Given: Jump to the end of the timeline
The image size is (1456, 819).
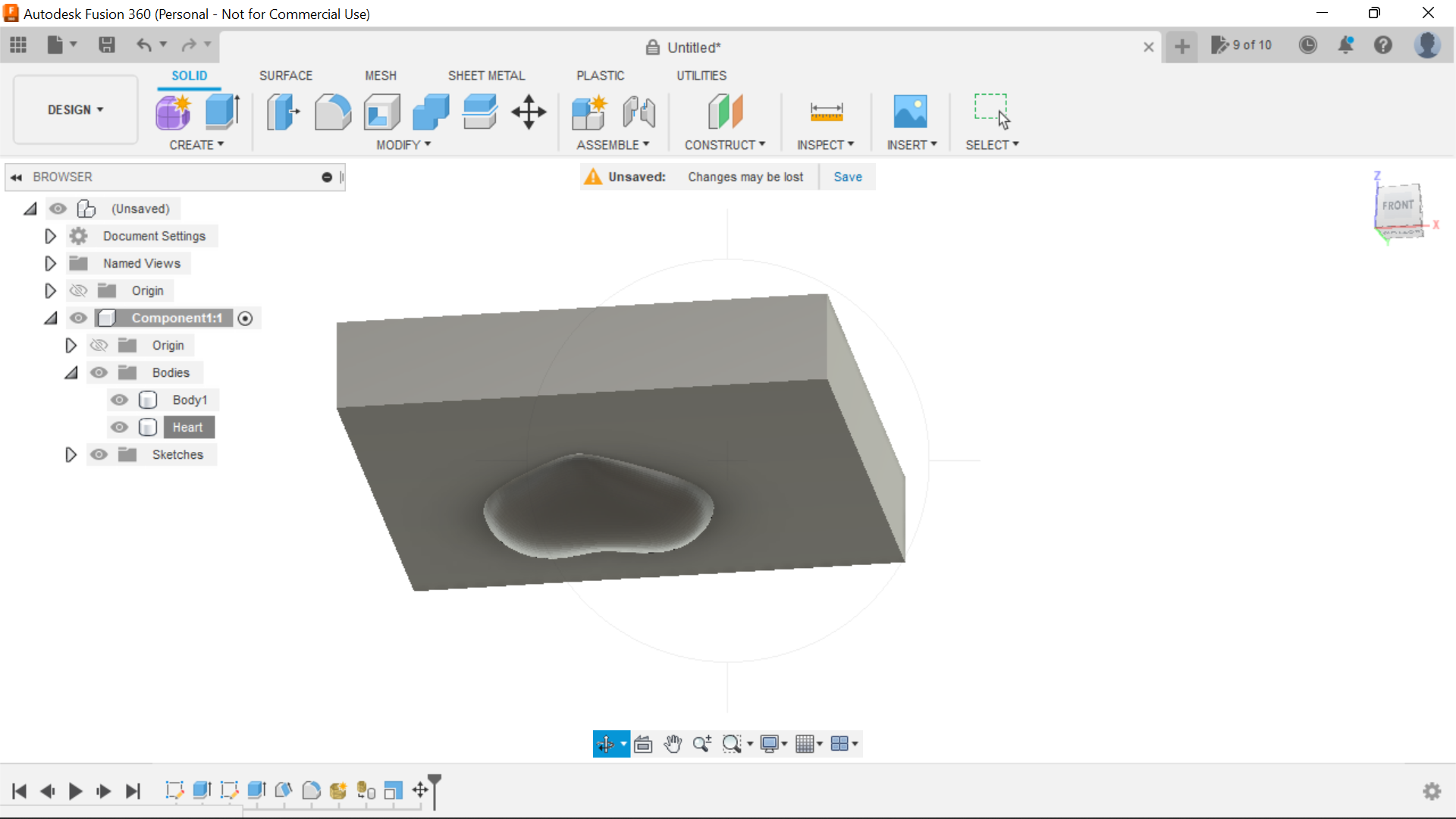Looking at the screenshot, I should [x=133, y=791].
